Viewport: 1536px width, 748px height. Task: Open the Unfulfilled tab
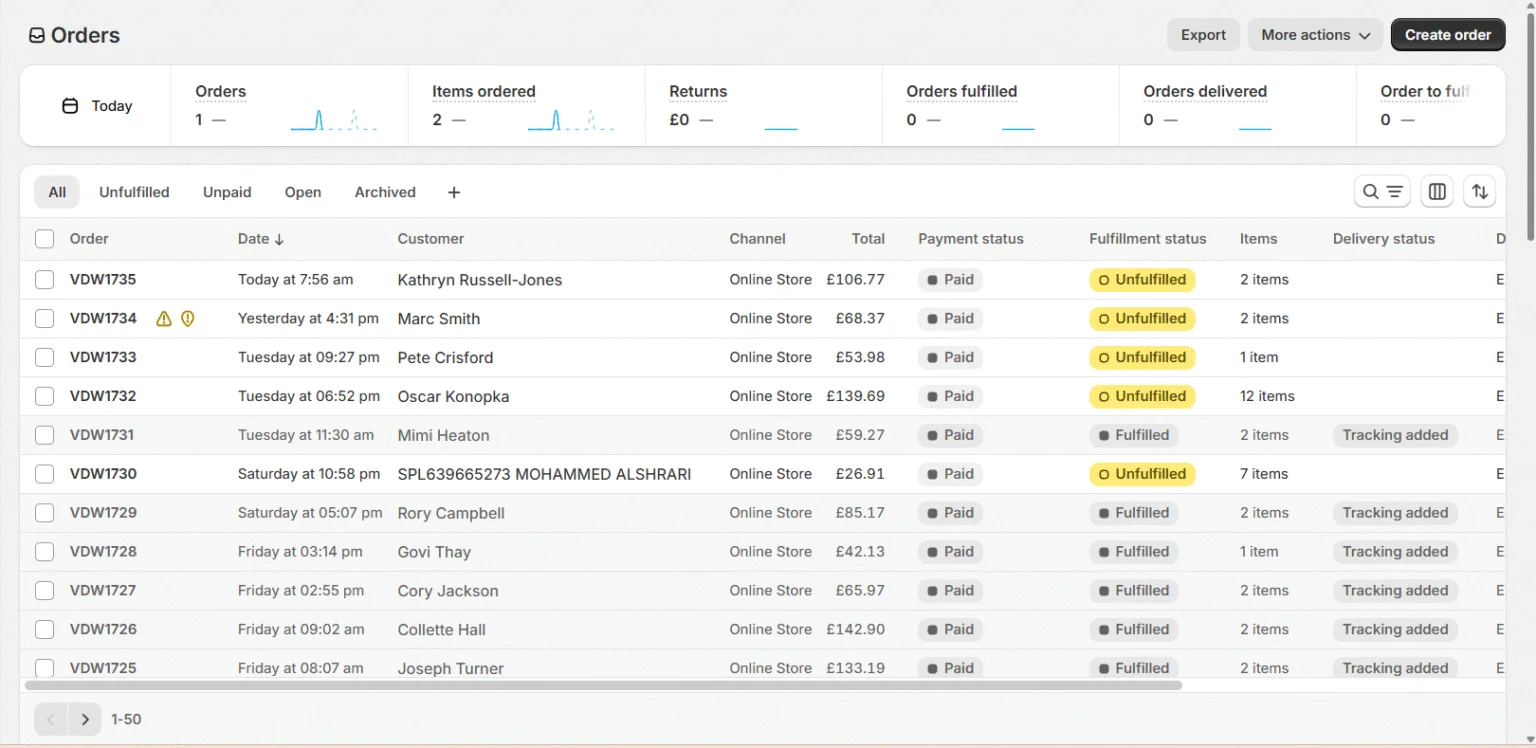click(134, 192)
